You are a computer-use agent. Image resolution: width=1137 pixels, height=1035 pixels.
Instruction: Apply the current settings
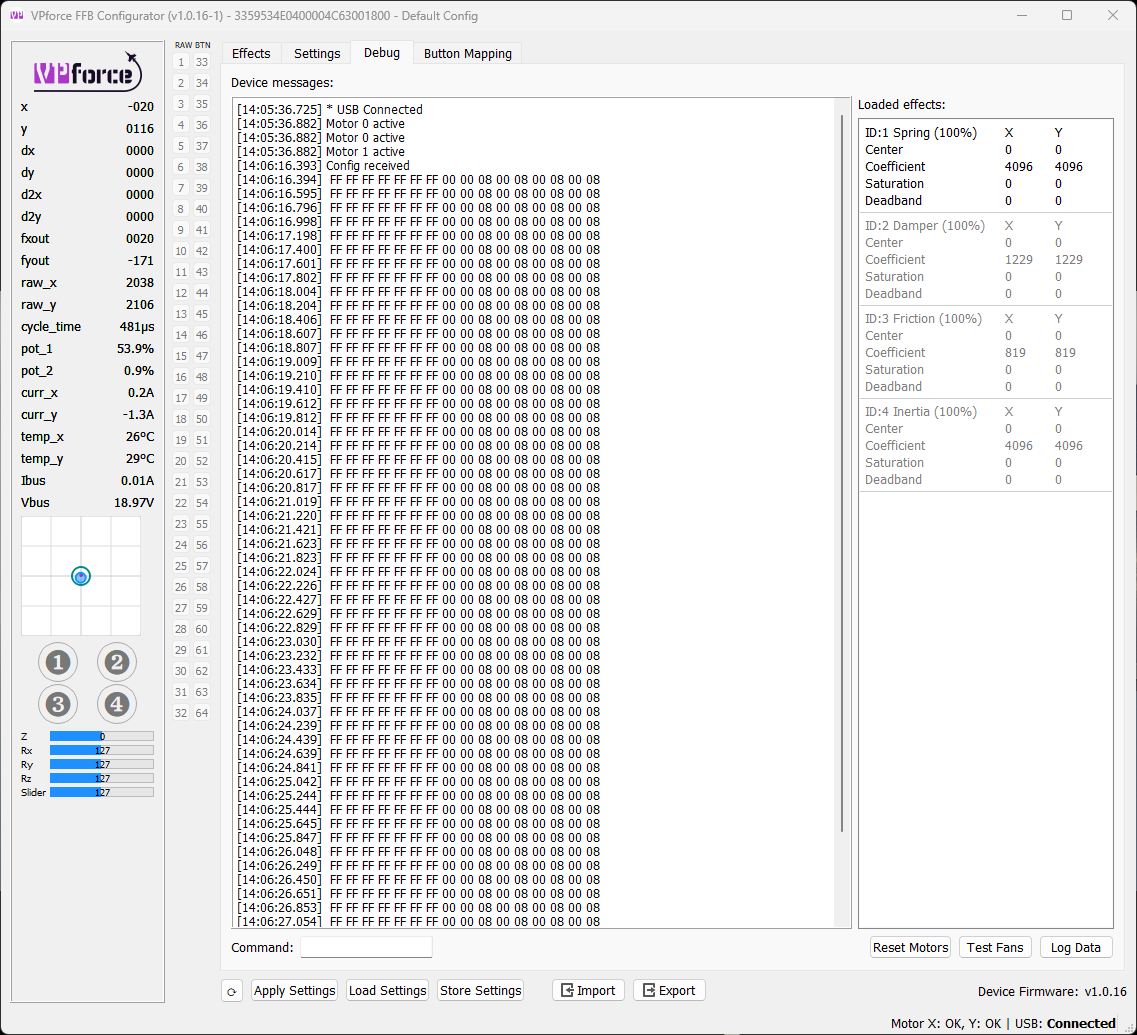point(294,990)
